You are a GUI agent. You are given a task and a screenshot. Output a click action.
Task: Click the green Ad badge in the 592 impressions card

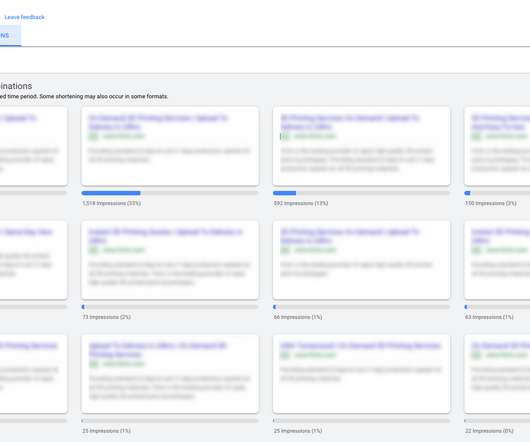[285, 136]
